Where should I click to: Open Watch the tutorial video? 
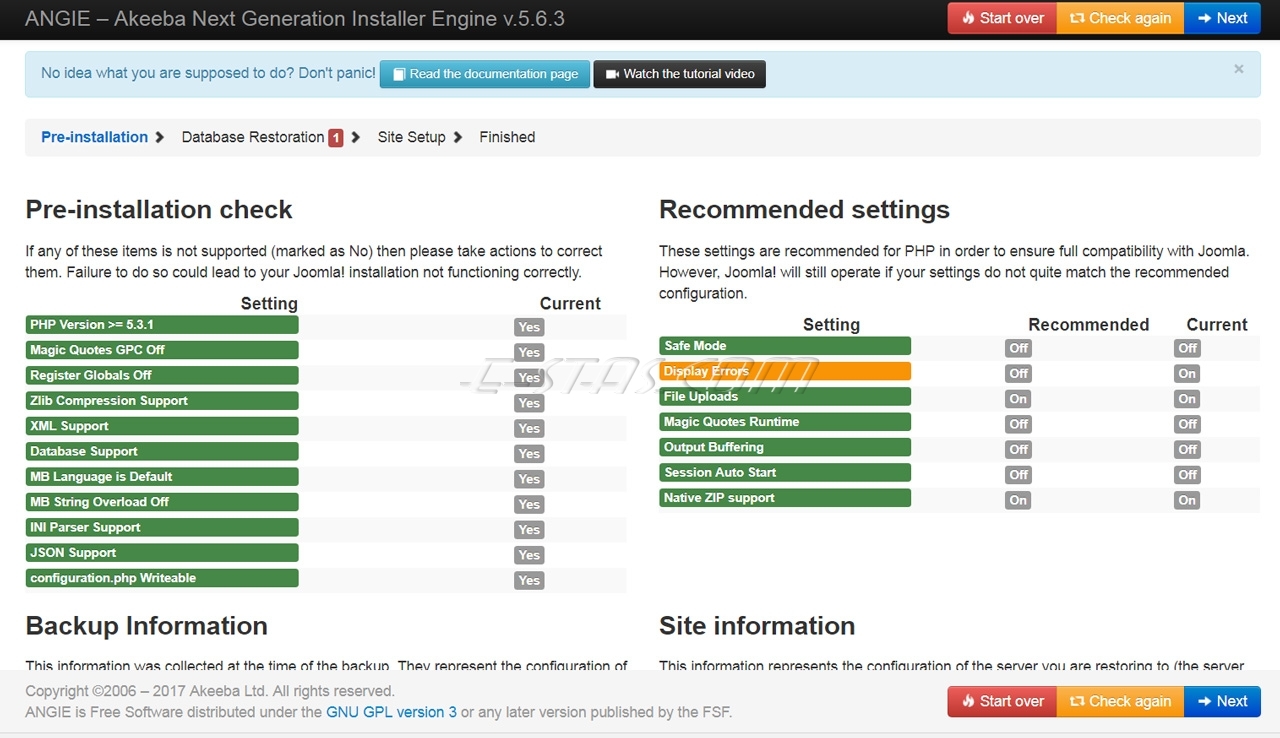coord(680,74)
